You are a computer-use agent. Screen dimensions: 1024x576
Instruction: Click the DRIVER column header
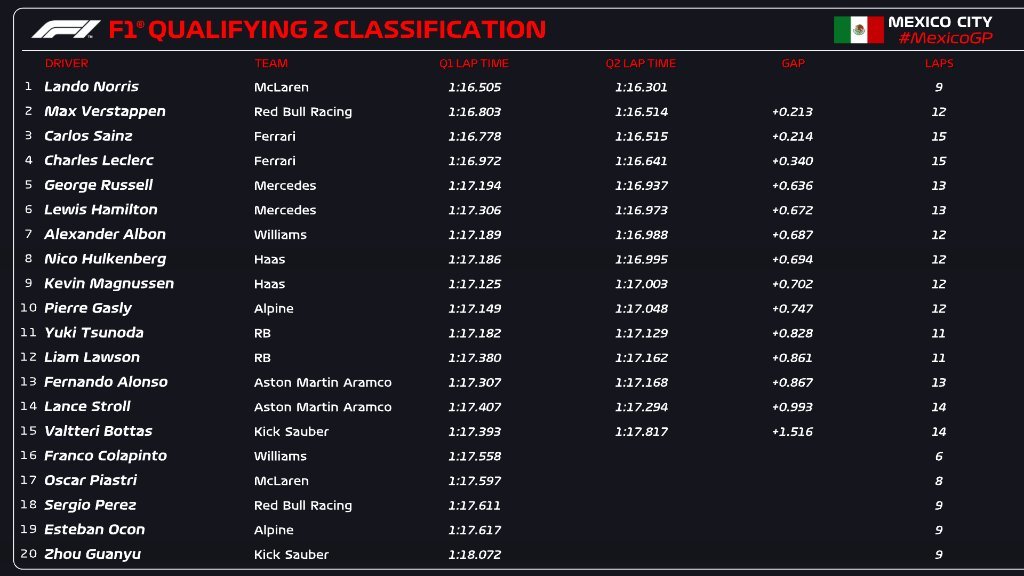click(67, 63)
